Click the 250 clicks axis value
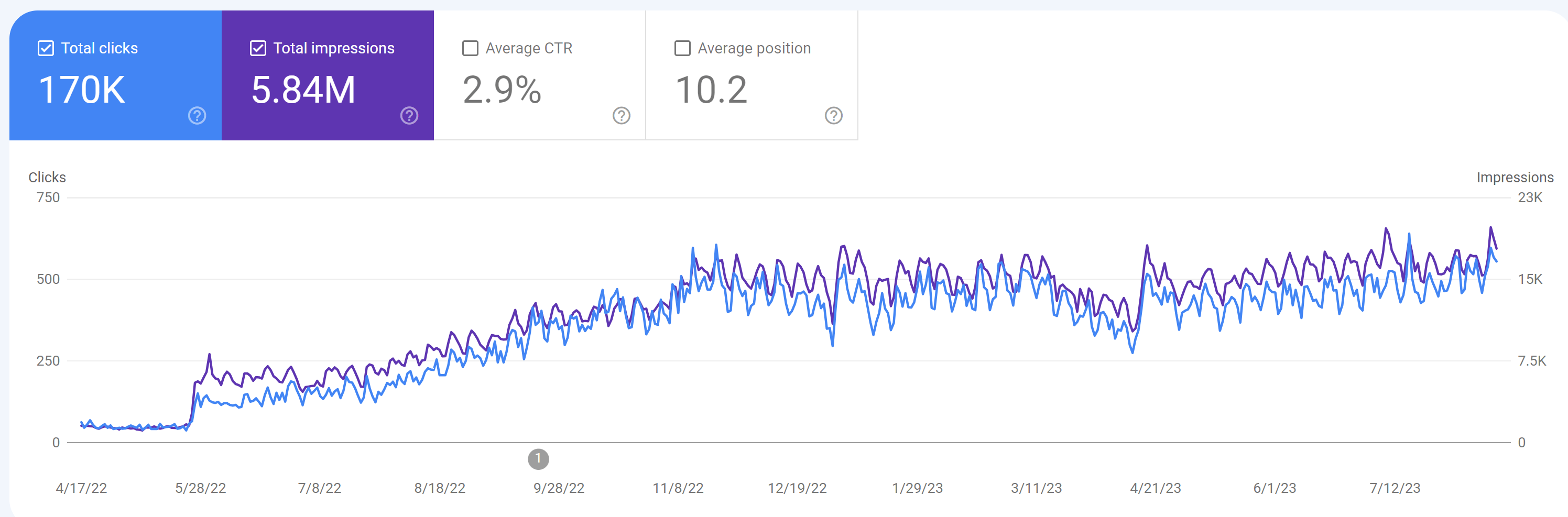This screenshot has height=517, width=1568. click(x=48, y=361)
